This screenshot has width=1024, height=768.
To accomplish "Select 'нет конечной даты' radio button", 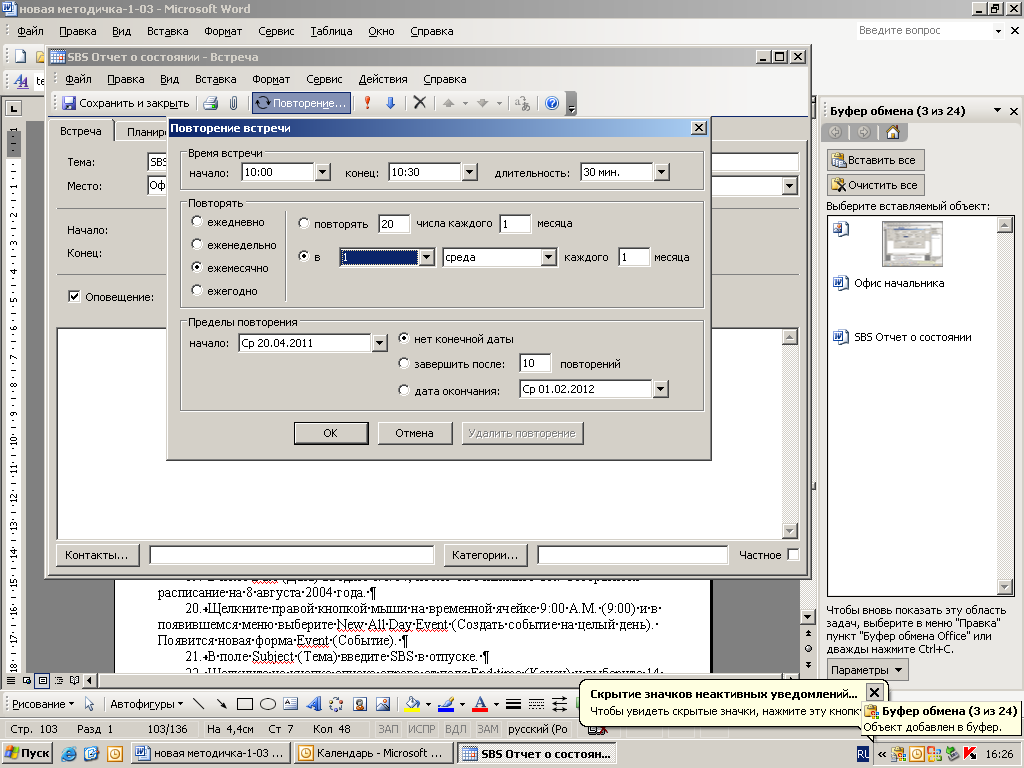I will [404, 338].
